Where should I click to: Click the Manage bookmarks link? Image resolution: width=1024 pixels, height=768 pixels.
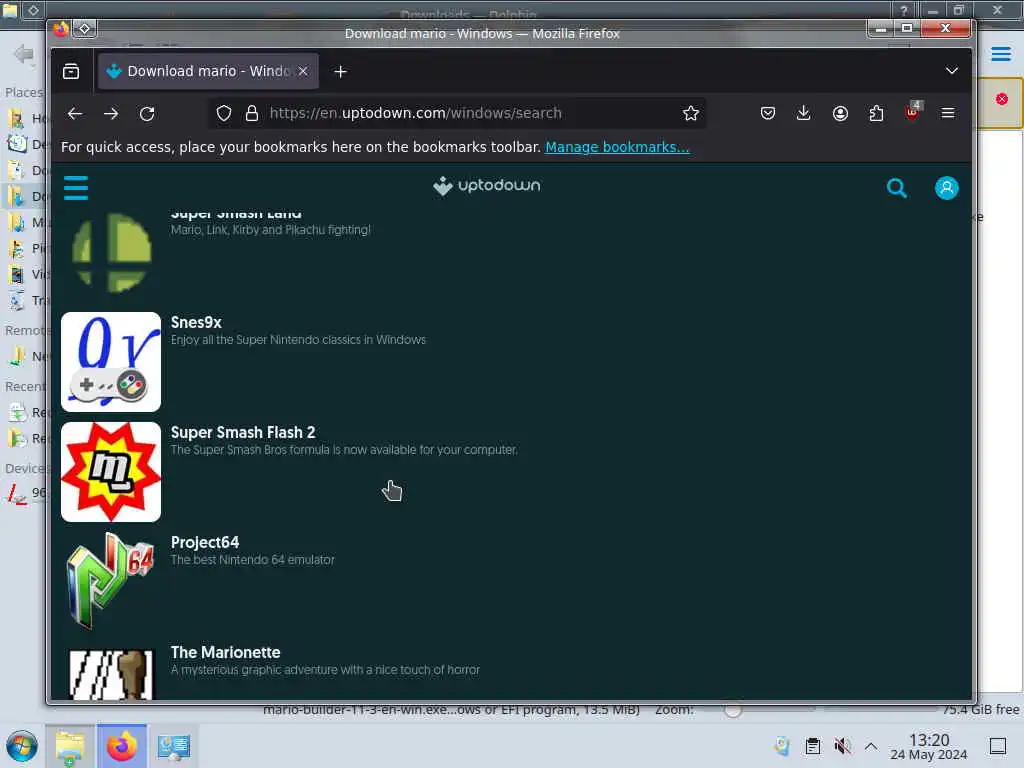pos(617,147)
